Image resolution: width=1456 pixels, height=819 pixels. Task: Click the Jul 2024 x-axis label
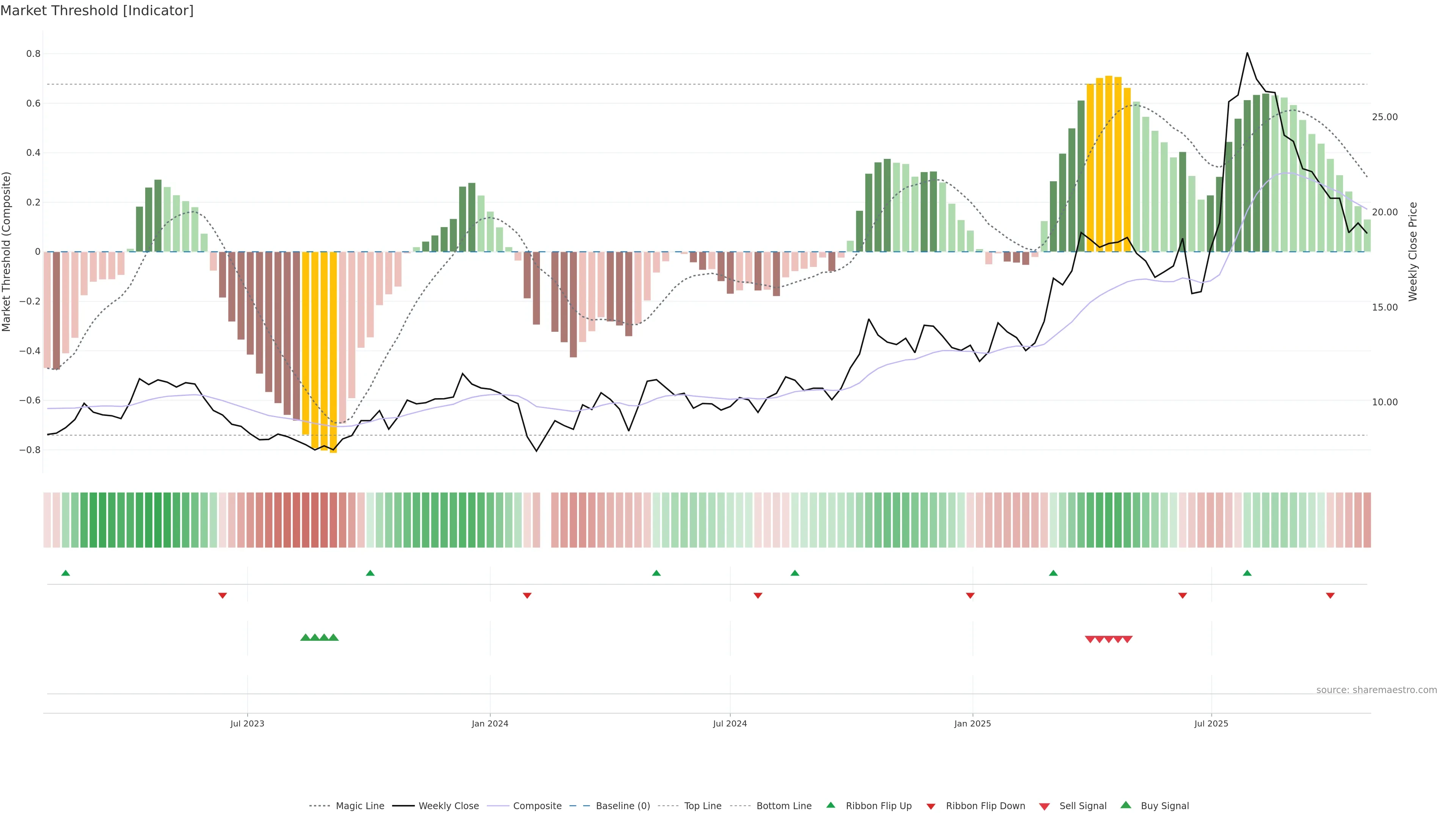click(x=730, y=723)
